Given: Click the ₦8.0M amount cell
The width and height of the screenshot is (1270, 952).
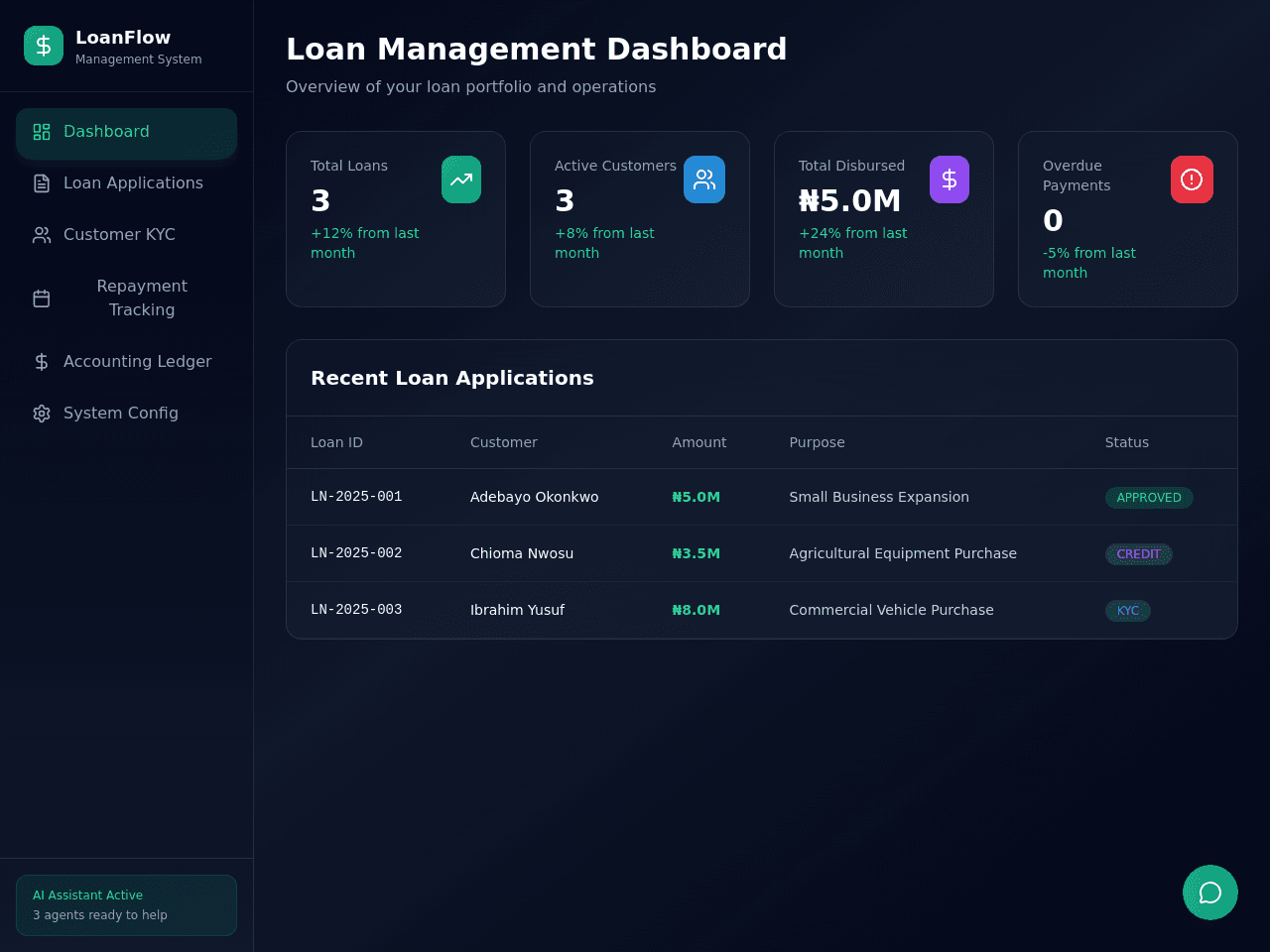Looking at the screenshot, I should click(696, 610).
